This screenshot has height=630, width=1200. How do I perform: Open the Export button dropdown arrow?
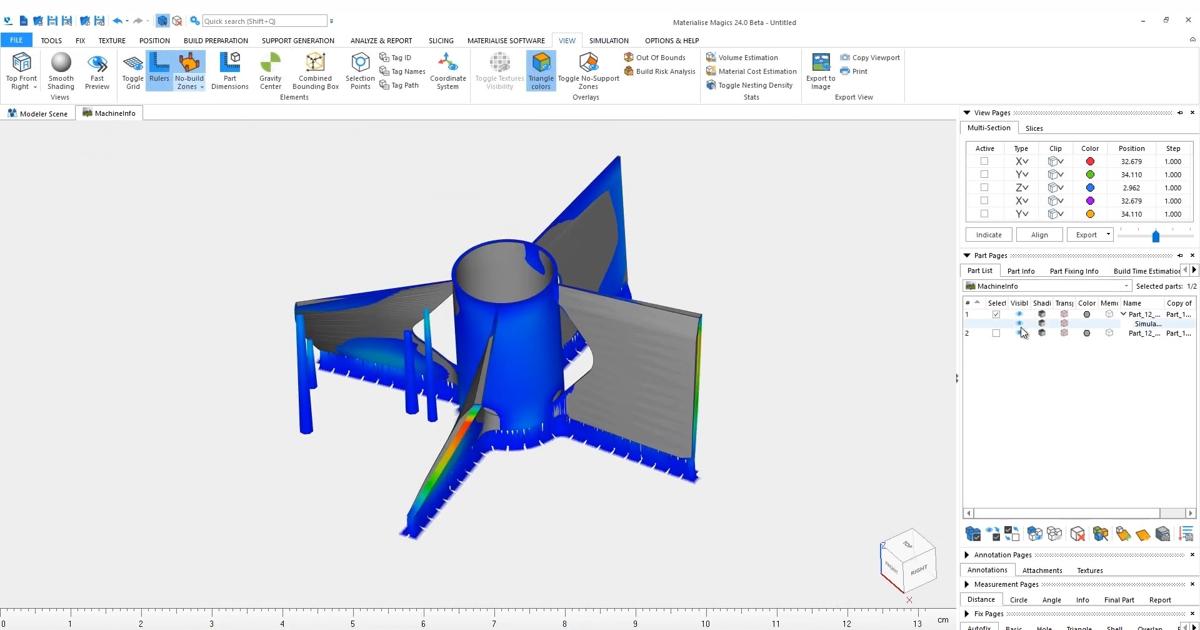coord(1108,235)
